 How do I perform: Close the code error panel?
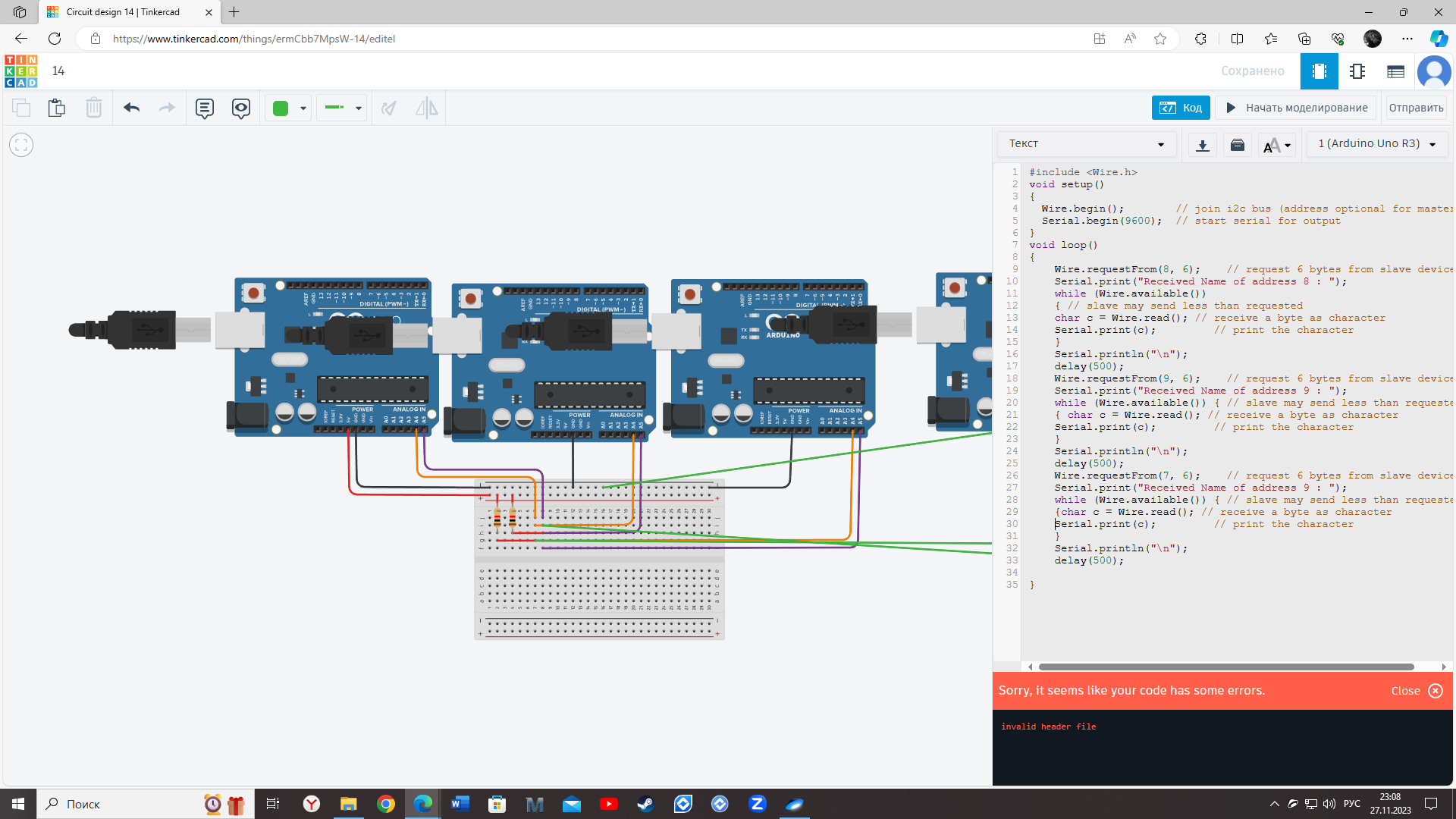tap(1417, 690)
